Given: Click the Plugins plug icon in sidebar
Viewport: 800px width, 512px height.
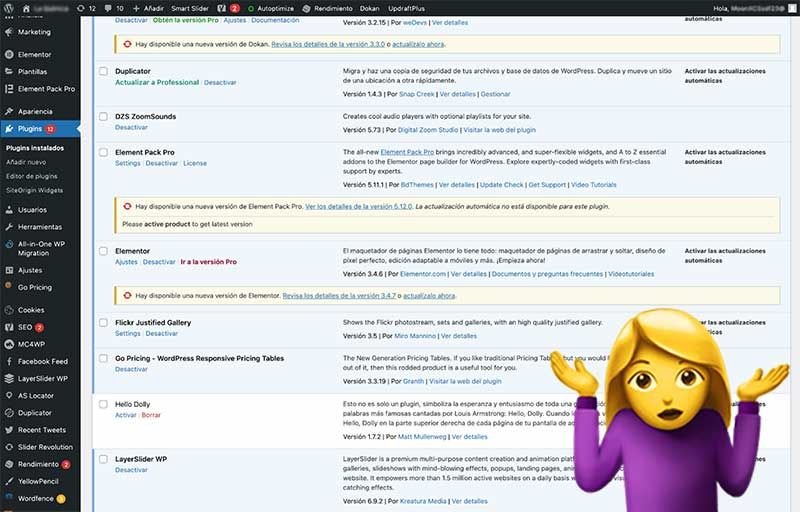Looking at the screenshot, I should pyautogui.click(x=9, y=129).
